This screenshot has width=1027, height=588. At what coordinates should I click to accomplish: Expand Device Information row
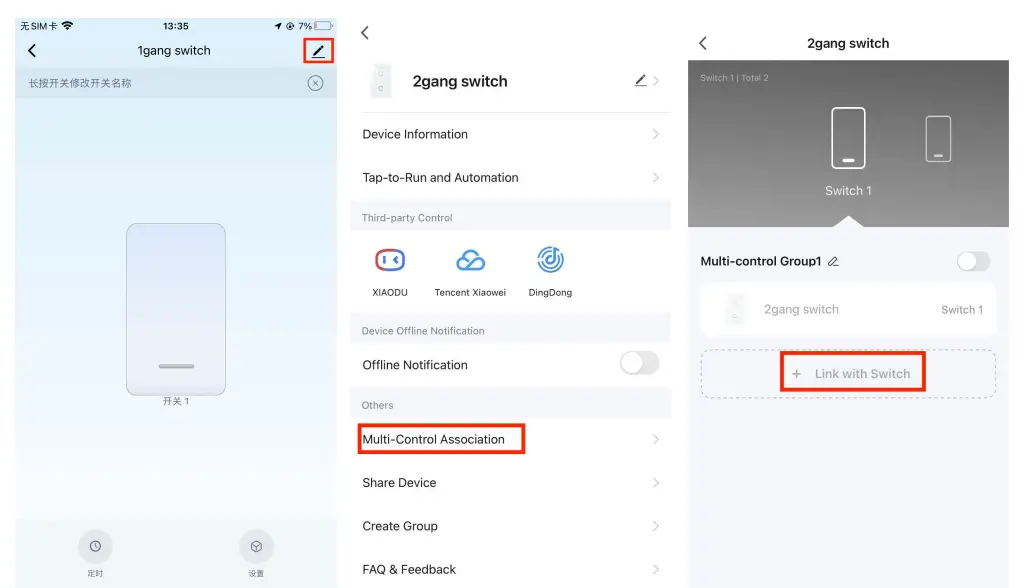coord(510,134)
